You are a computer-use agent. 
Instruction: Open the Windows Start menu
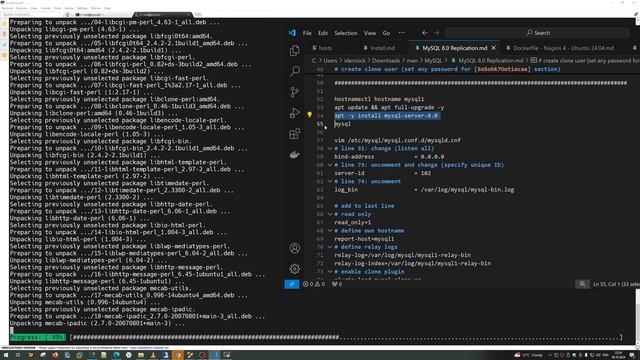(6, 355)
